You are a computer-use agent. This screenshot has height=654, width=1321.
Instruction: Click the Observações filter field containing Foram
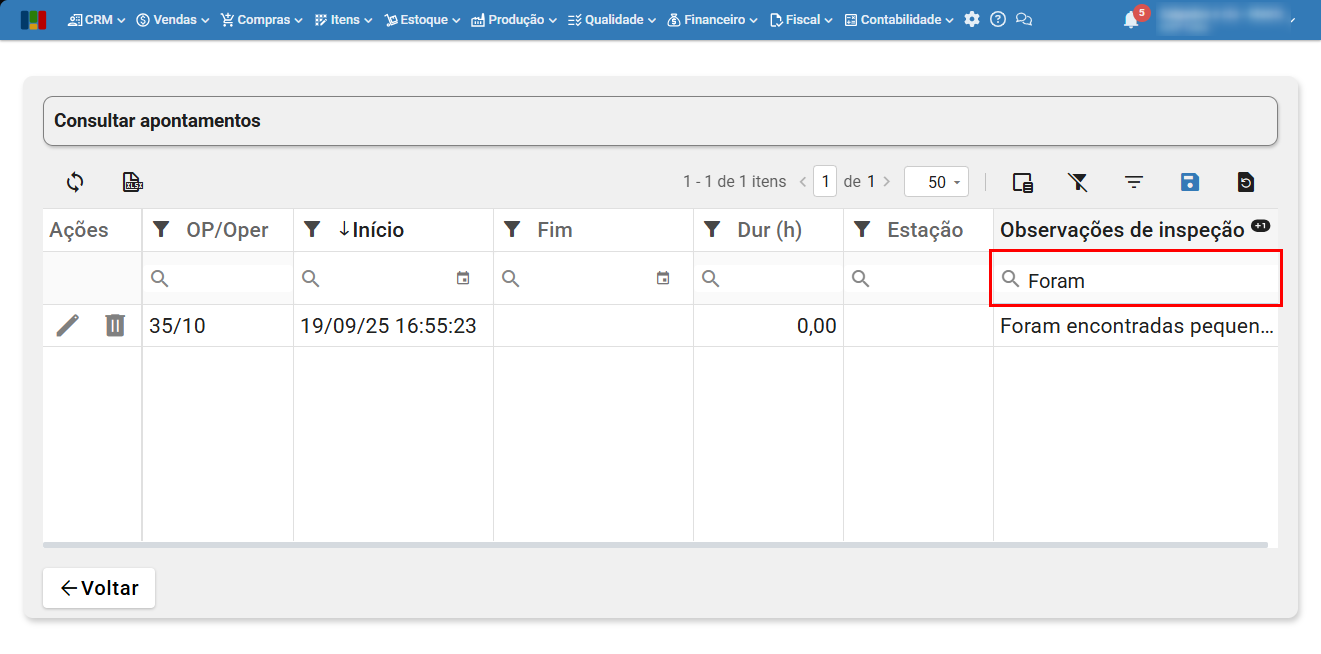(x=1136, y=280)
